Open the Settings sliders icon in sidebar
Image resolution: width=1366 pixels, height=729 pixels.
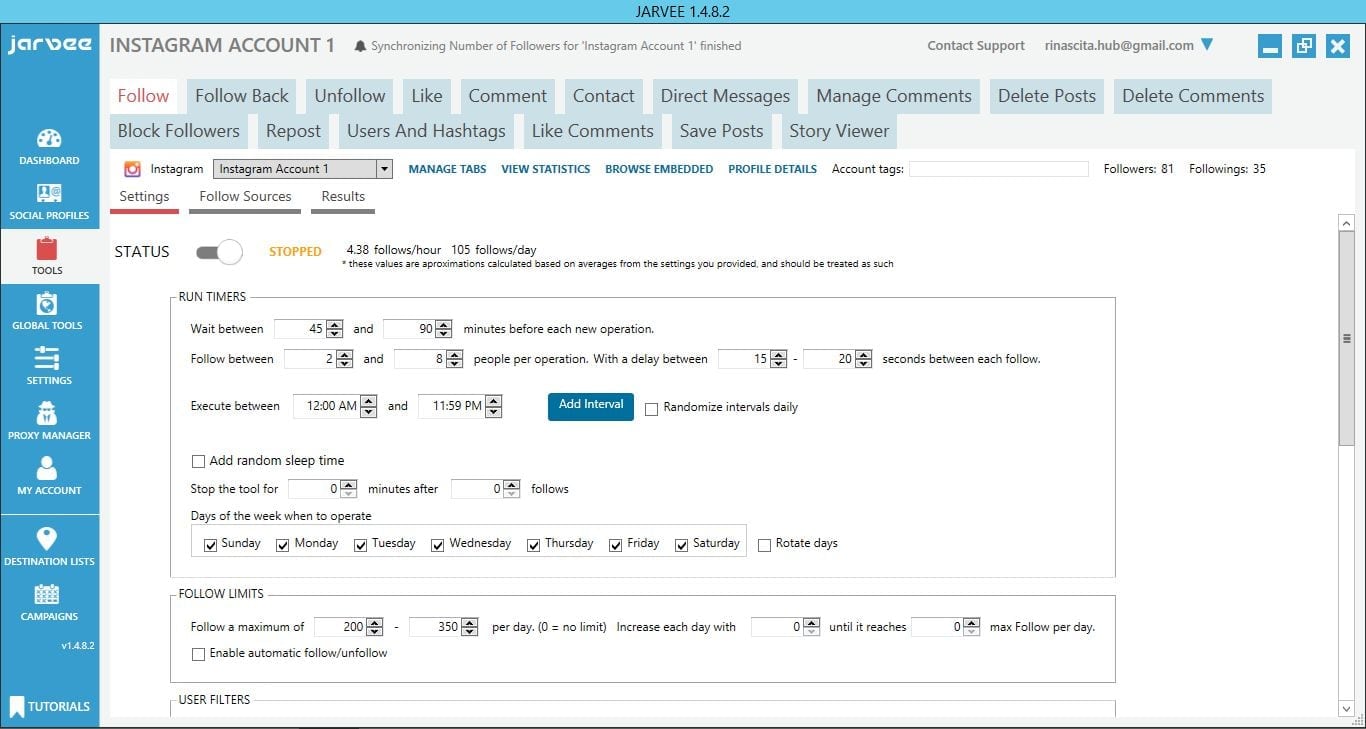47,358
